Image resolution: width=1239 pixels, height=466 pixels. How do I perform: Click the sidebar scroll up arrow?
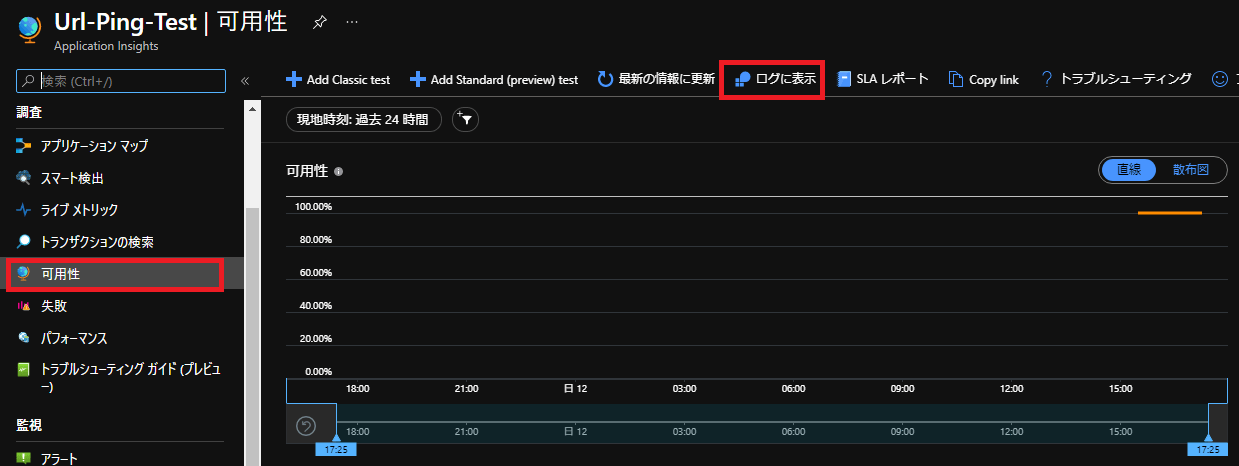[x=252, y=111]
